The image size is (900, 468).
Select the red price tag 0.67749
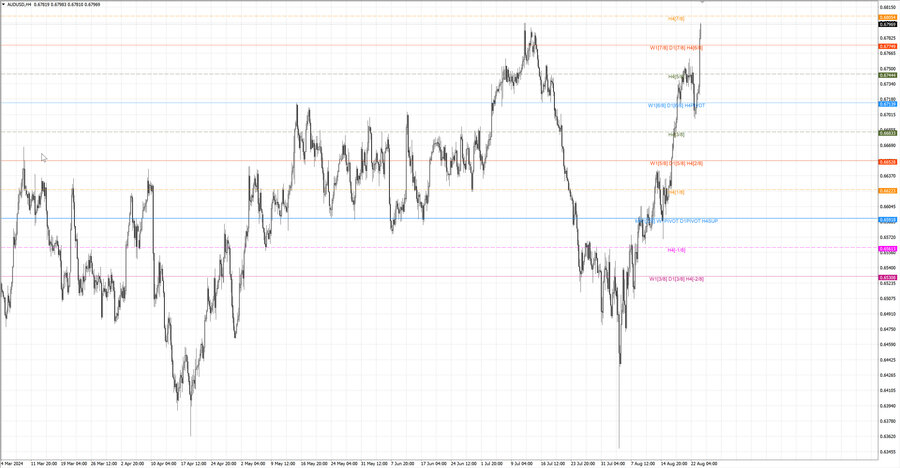[888, 47]
